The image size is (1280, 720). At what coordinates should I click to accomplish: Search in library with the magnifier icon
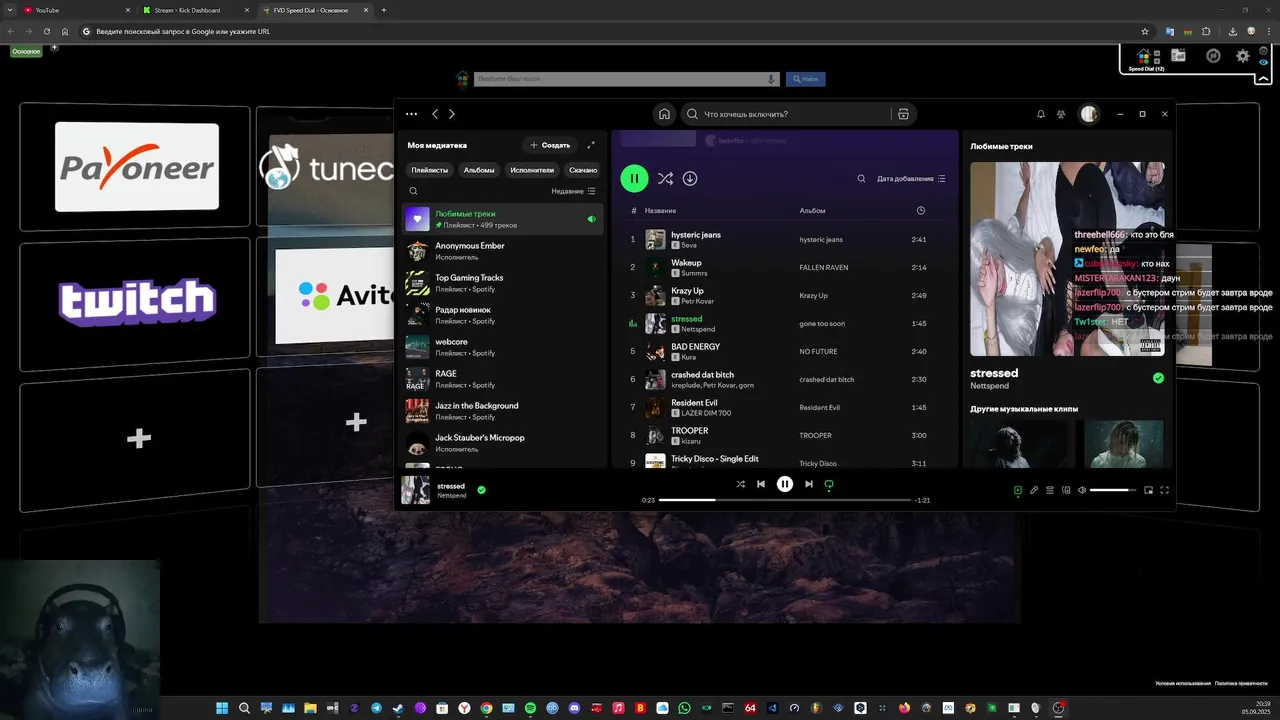coord(413,191)
